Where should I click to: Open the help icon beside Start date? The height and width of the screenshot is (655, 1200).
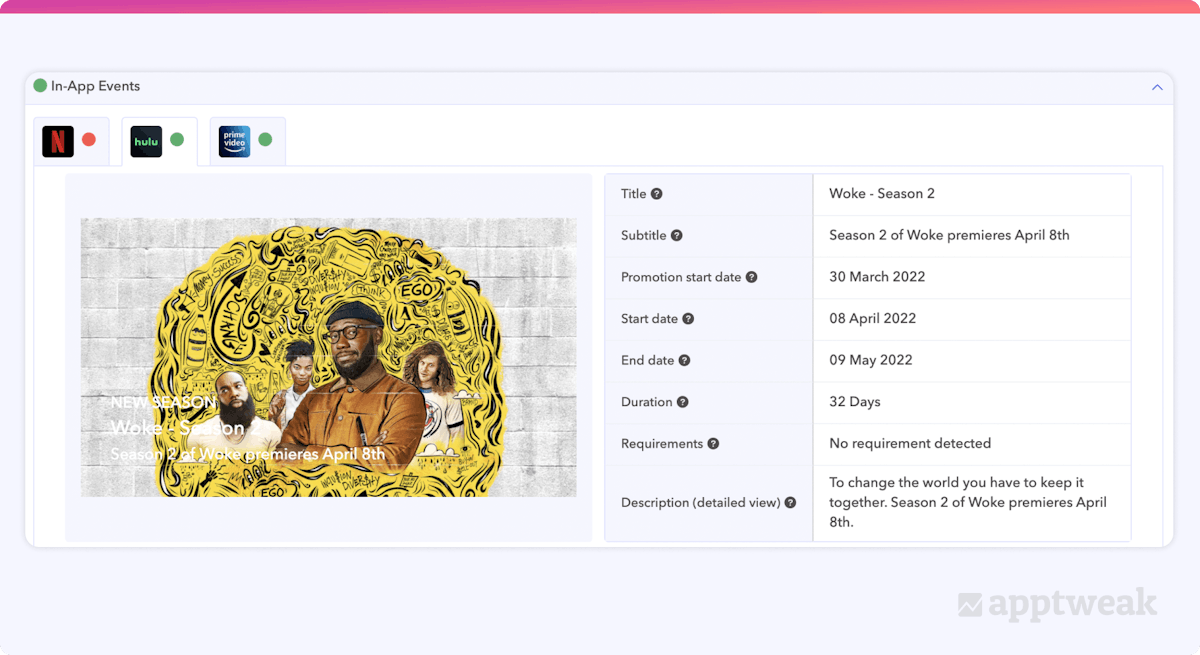pos(688,319)
